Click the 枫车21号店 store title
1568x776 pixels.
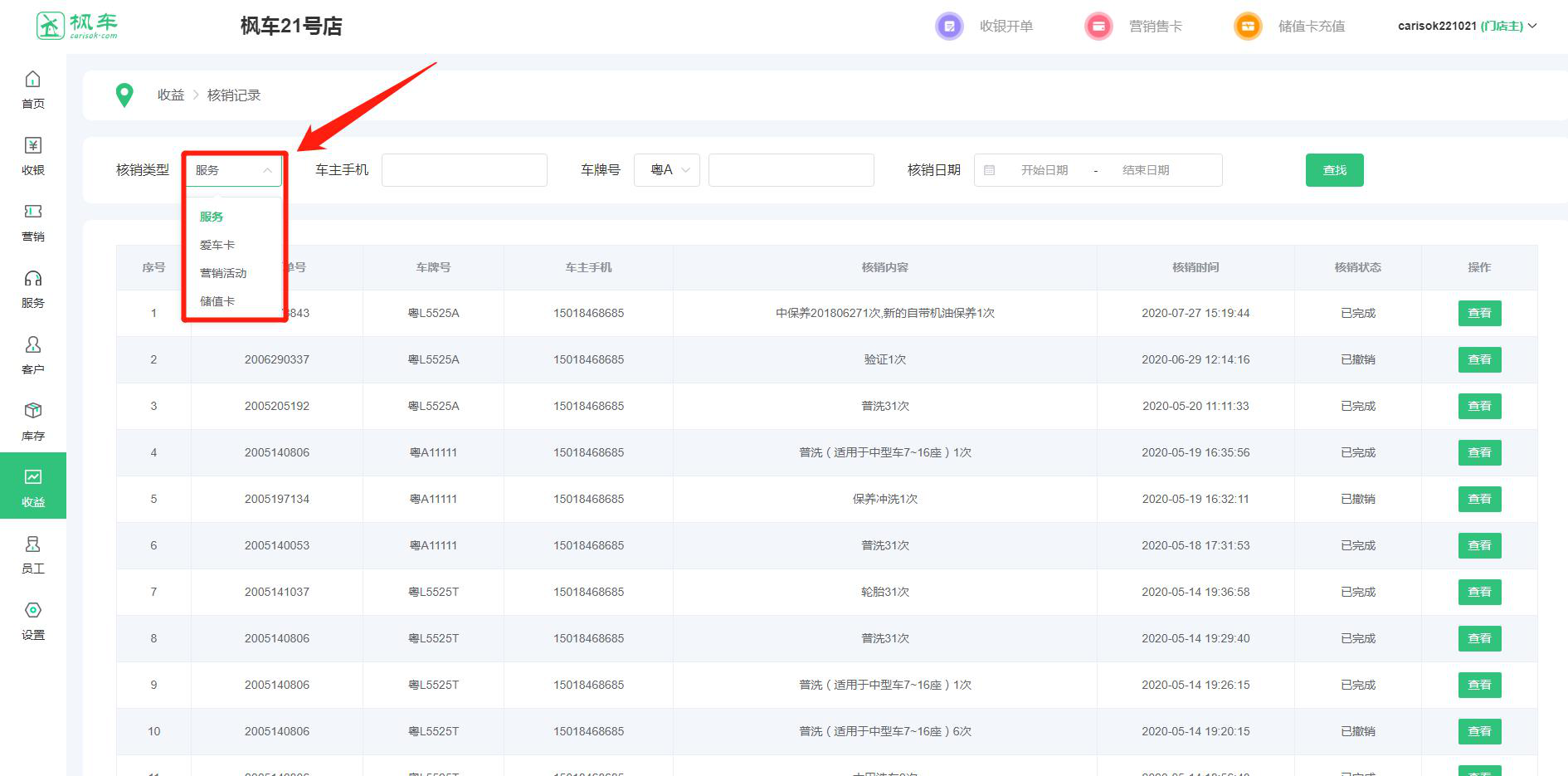pyautogui.click(x=291, y=27)
